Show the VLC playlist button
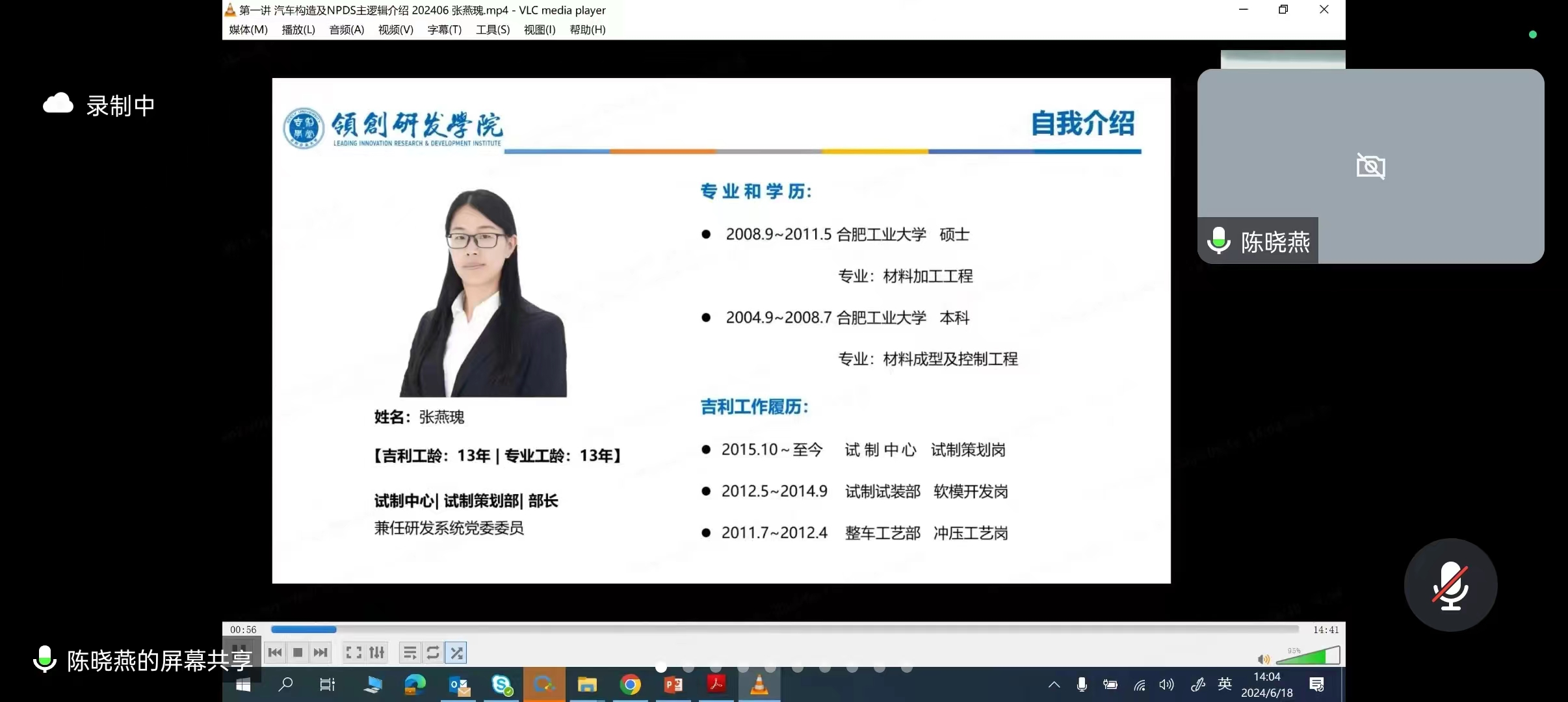Screen dimensions: 1568x702 (x=410, y=653)
